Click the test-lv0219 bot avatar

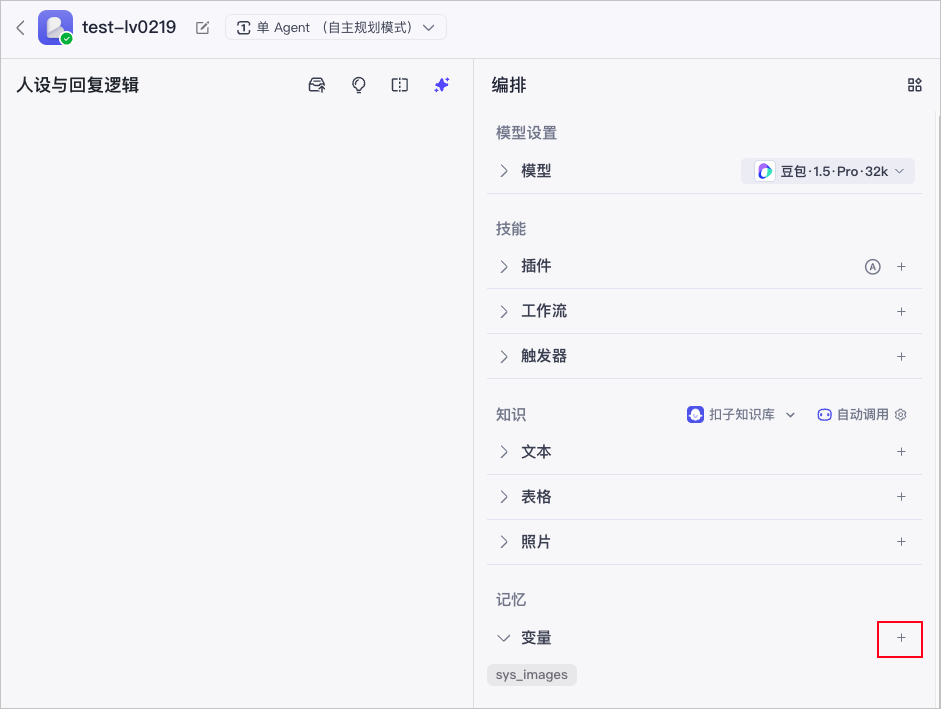point(55,28)
